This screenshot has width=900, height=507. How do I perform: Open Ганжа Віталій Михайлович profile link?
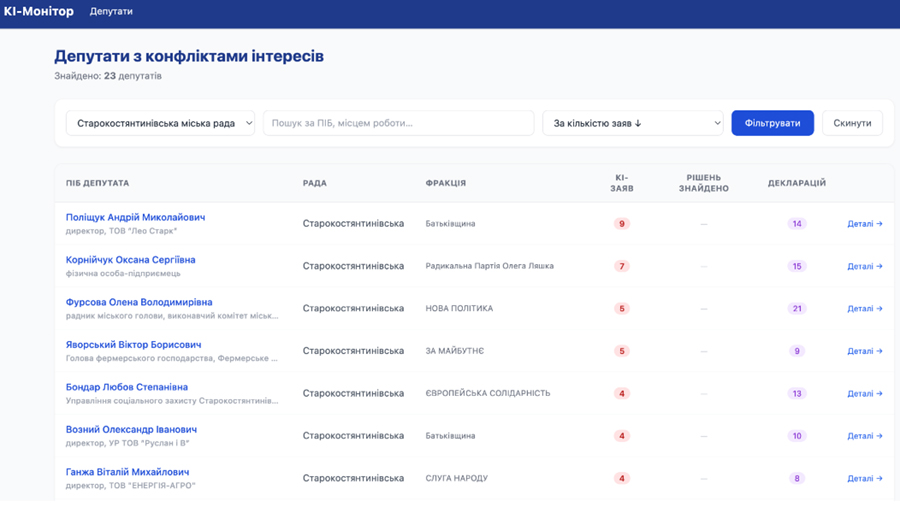(127, 472)
